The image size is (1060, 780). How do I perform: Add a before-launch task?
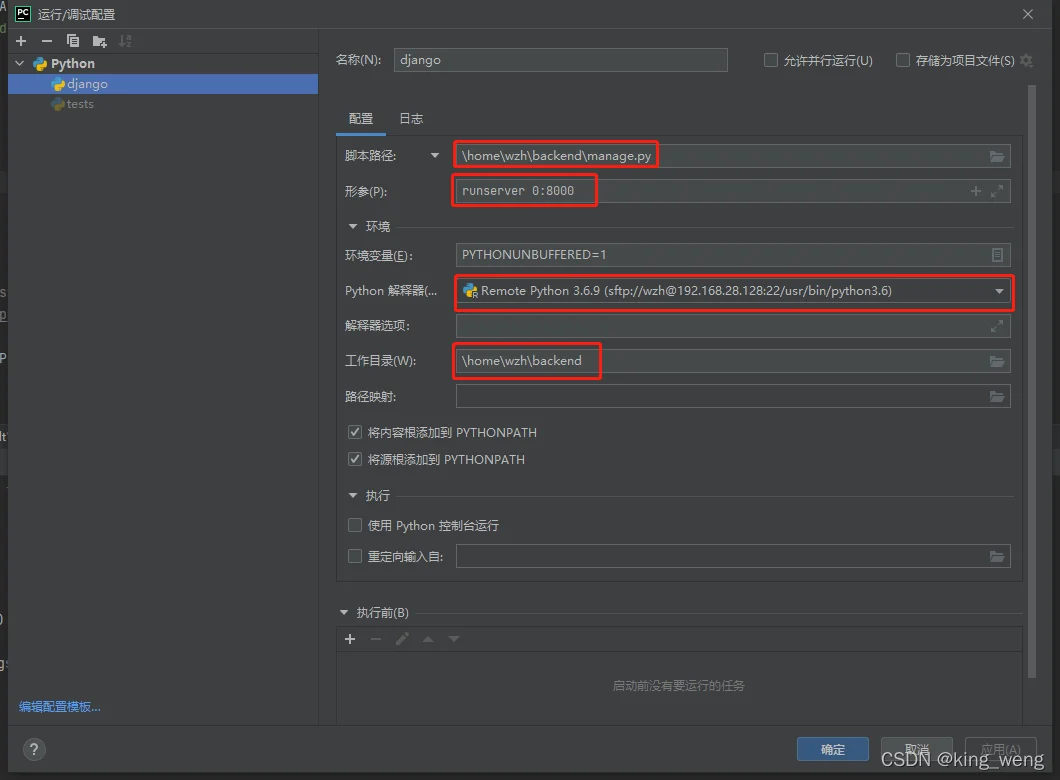(350, 639)
